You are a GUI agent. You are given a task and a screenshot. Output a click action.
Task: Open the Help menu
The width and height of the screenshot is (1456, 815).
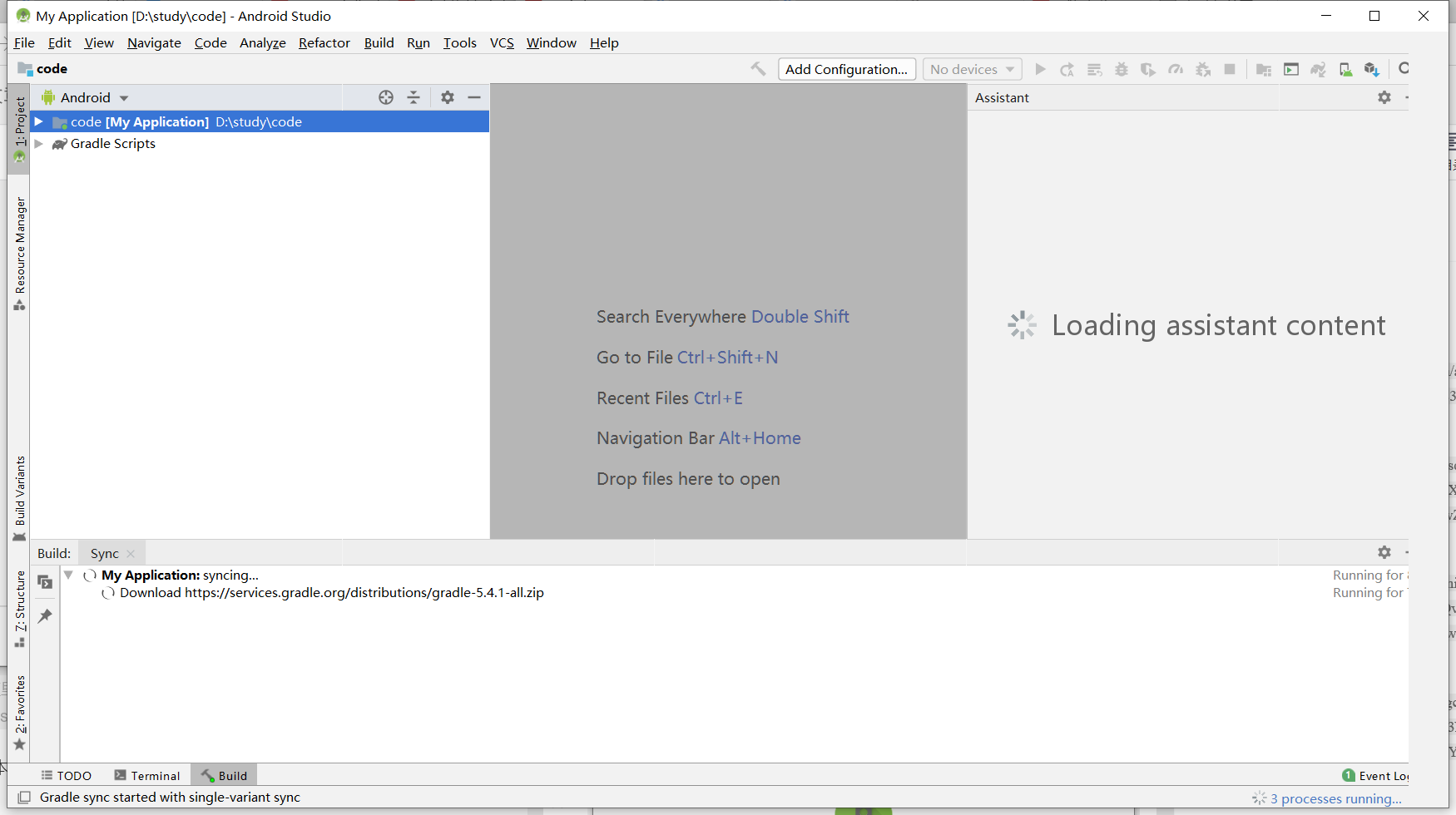tap(604, 43)
